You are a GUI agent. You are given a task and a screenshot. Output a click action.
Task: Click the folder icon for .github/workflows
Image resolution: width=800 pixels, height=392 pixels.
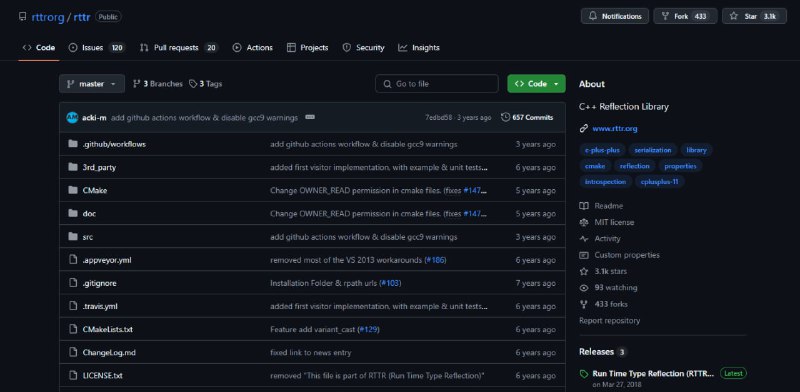pyautogui.click(x=73, y=144)
